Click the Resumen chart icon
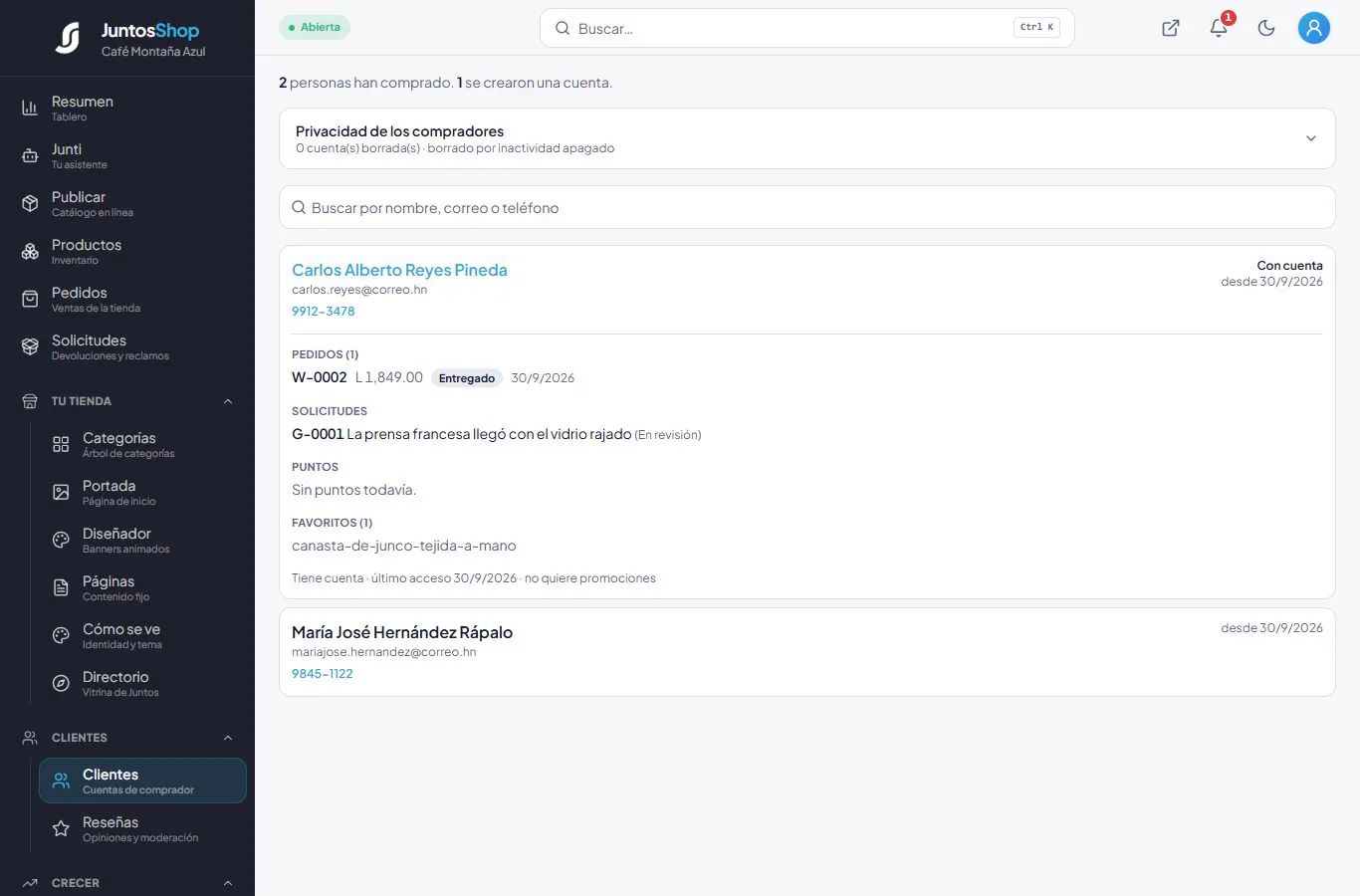1360x896 pixels. [x=30, y=108]
